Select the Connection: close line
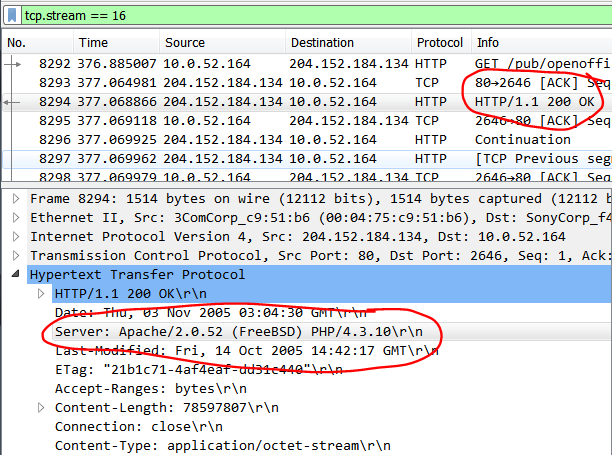 point(139,427)
